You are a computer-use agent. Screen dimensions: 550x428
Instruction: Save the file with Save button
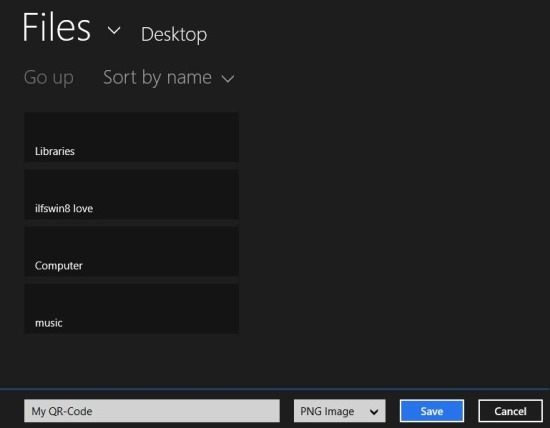pyautogui.click(x=432, y=411)
